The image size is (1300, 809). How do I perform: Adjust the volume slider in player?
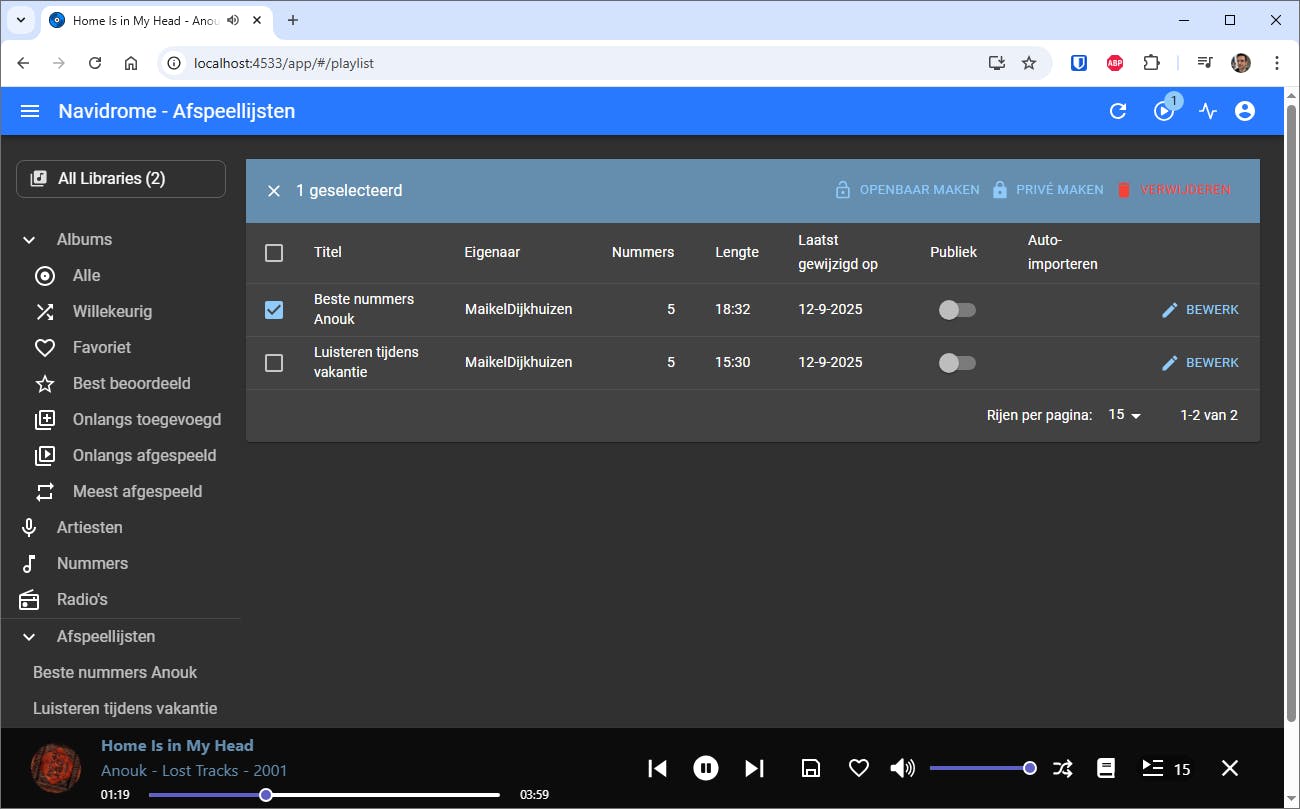tap(980, 768)
